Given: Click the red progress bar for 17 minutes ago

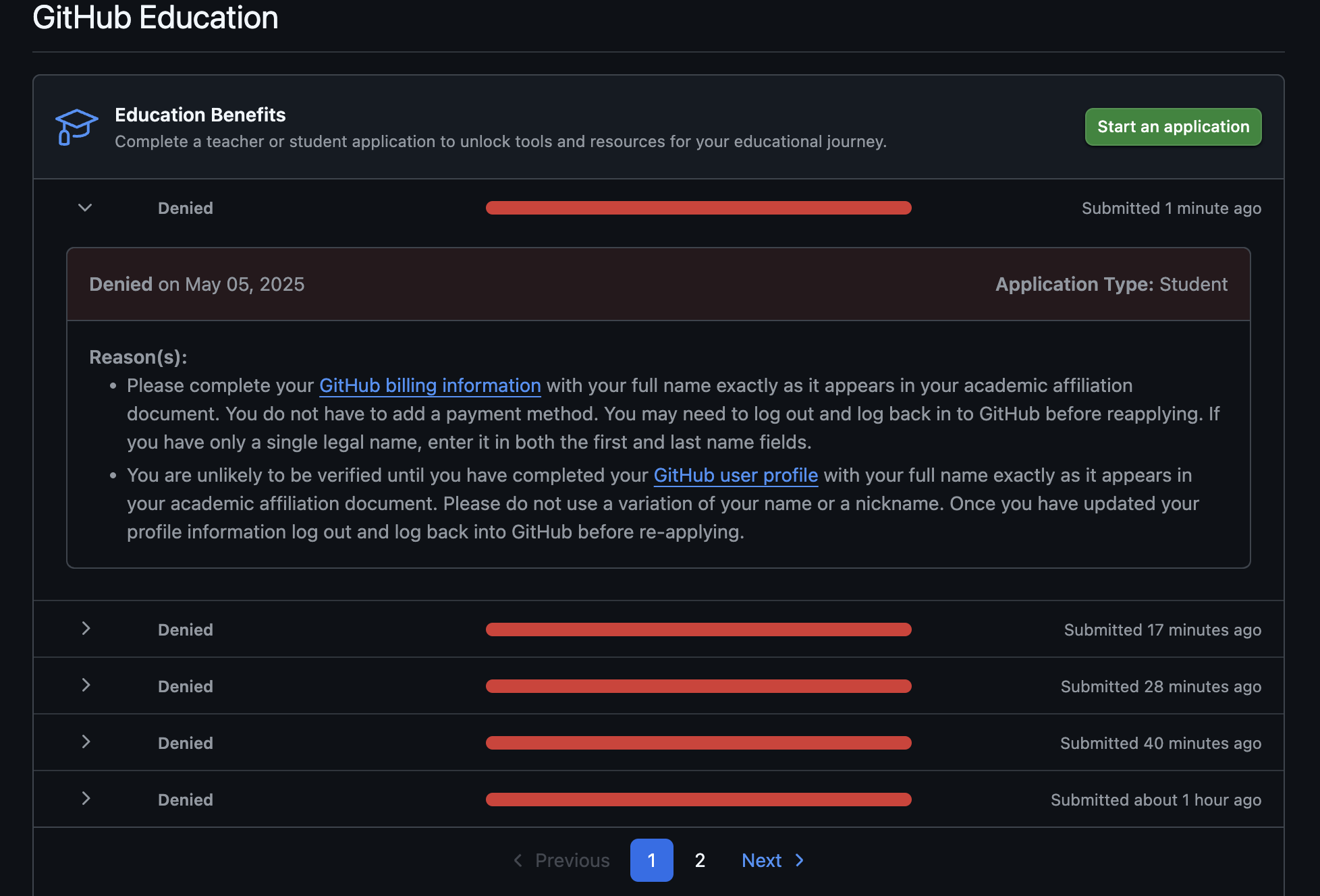Looking at the screenshot, I should (698, 629).
